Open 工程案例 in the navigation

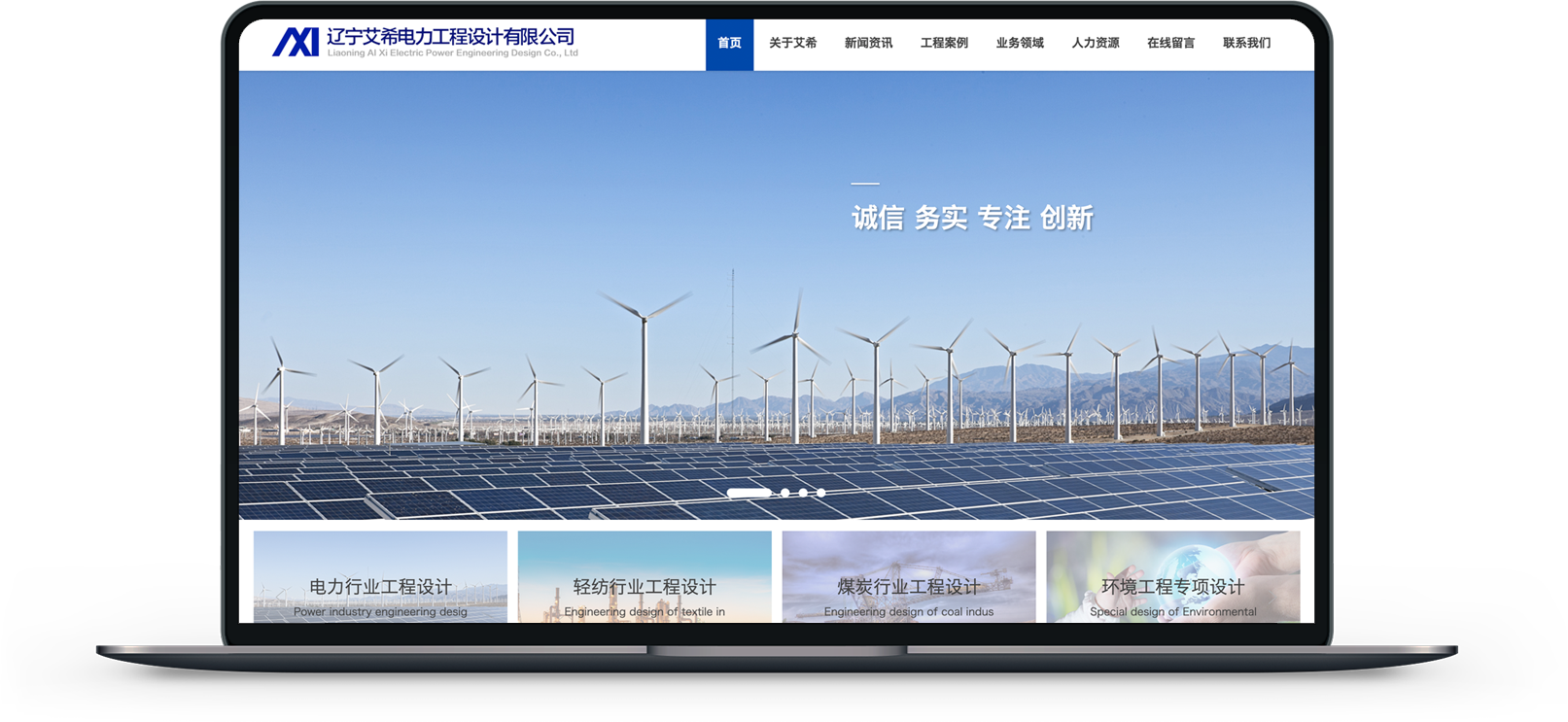click(944, 43)
